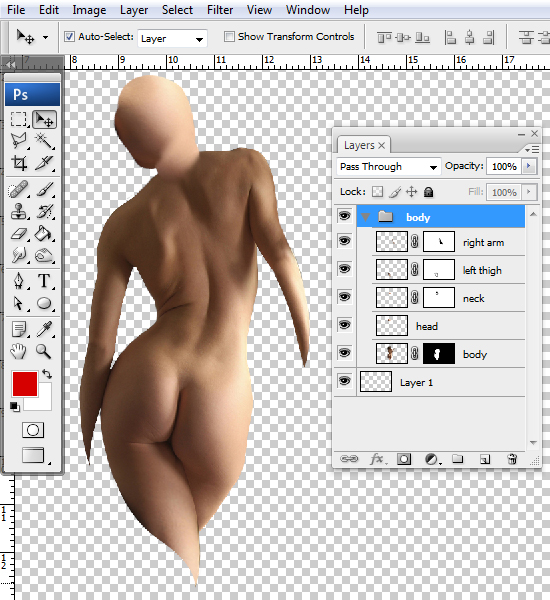Select the History Brush tool

(44, 211)
